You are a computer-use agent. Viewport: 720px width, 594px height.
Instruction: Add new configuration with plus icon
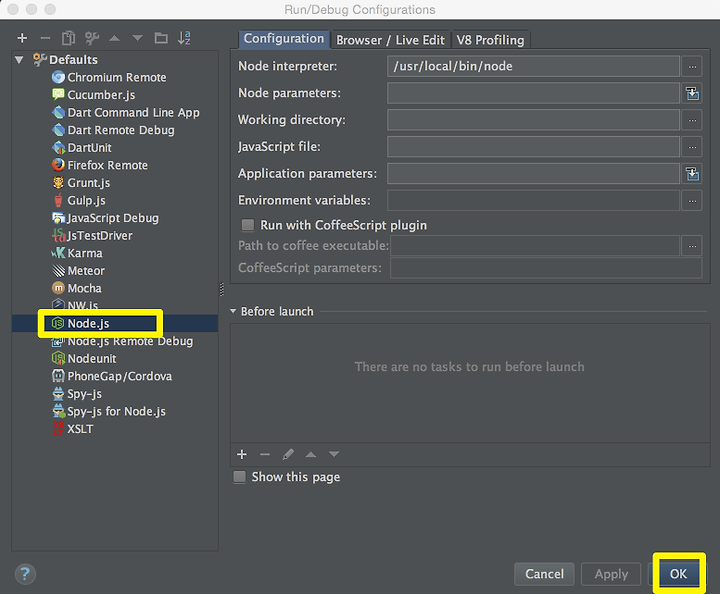coord(22,38)
